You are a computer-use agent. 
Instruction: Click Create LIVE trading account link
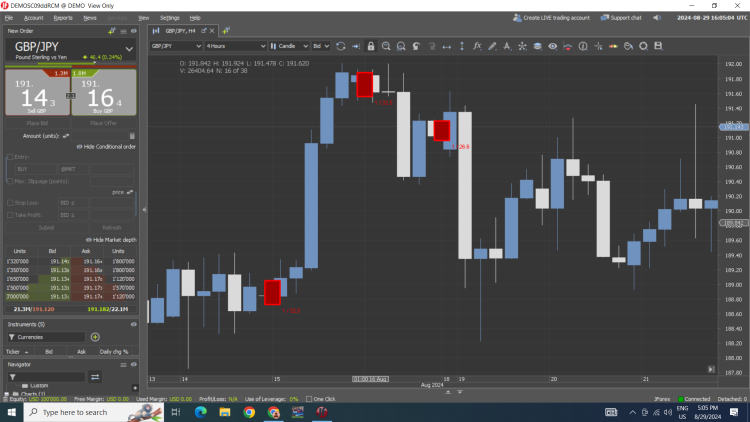tap(551, 18)
